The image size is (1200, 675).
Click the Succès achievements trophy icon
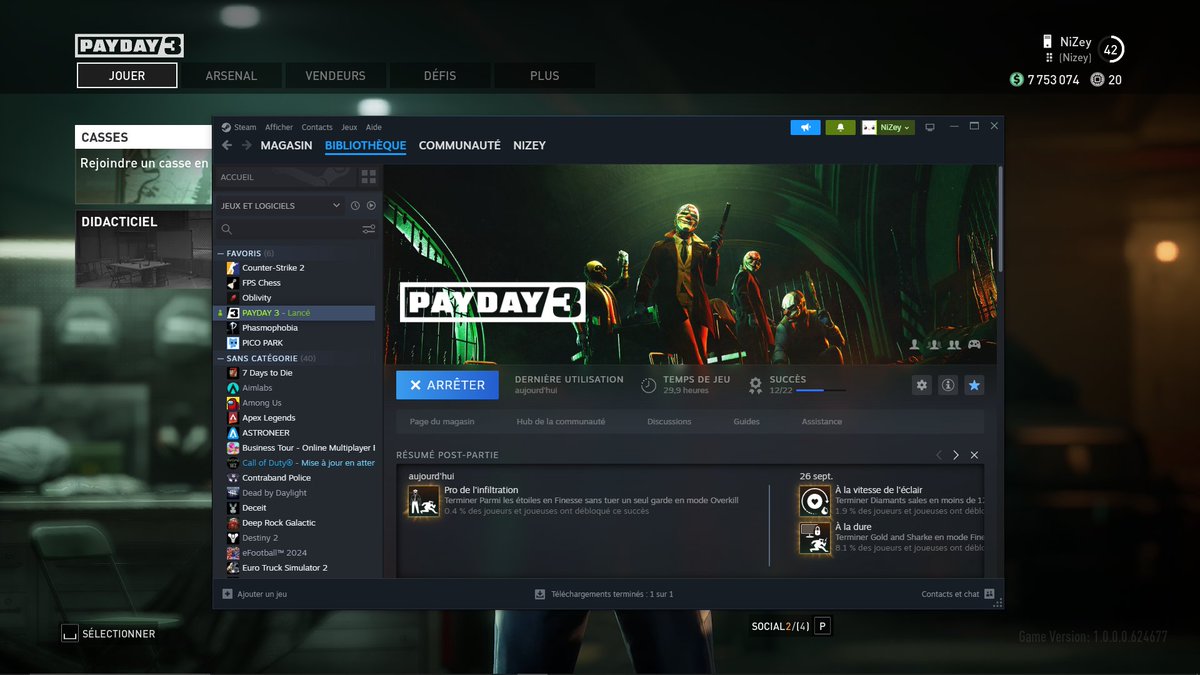click(756, 384)
